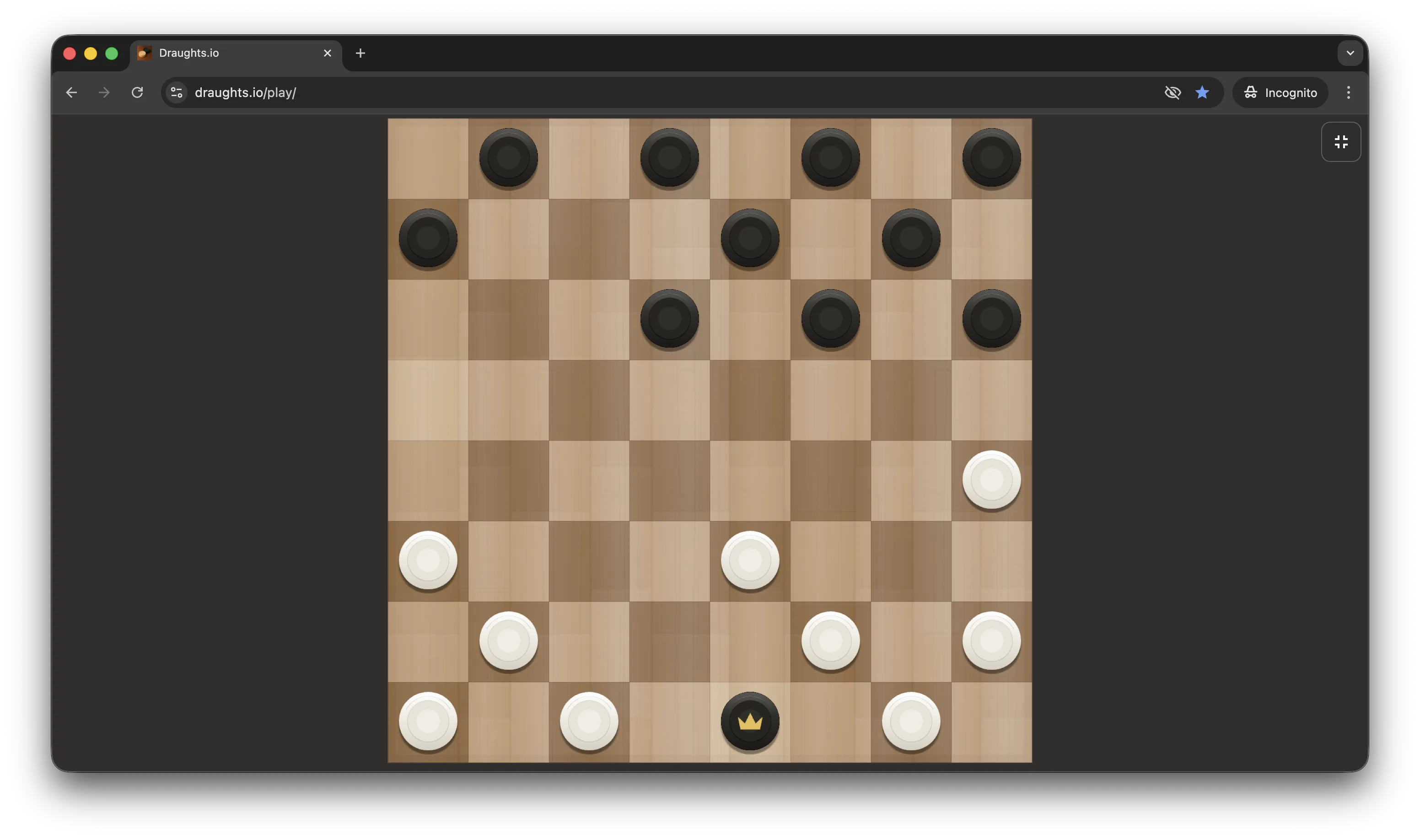The image size is (1420, 840).
Task: Expand the Incognito profile badge
Action: click(1280, 92)
